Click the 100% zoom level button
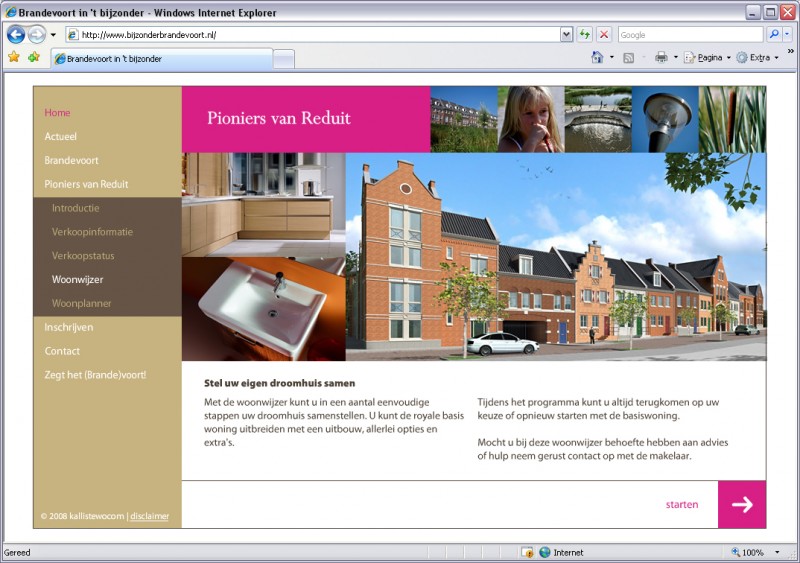 coord(748,553)
